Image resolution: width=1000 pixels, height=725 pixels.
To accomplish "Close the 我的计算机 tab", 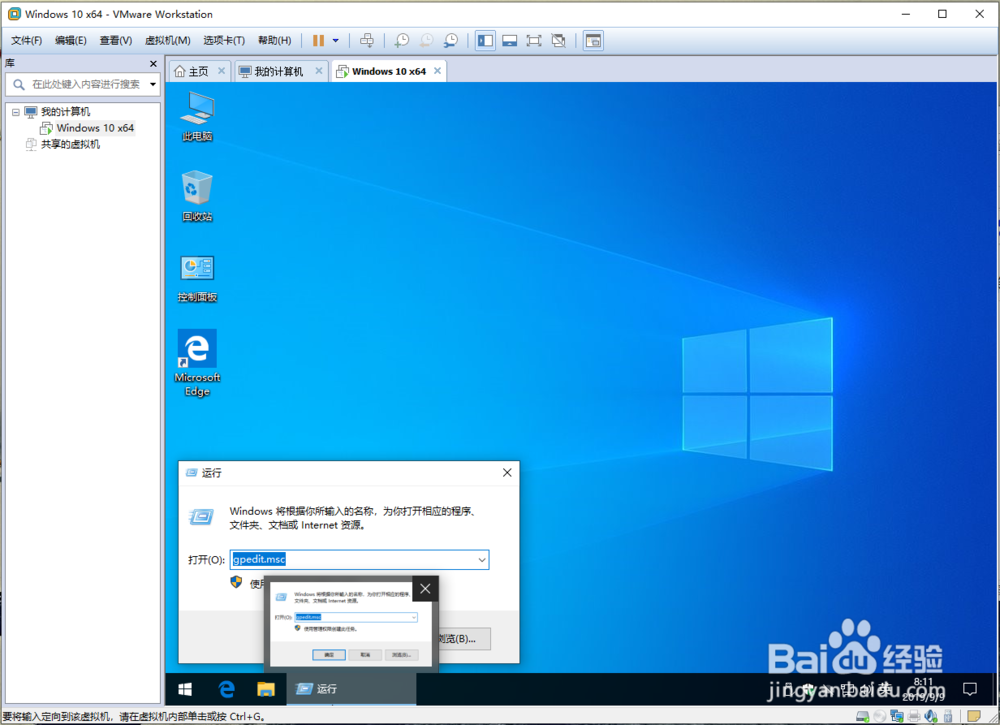I will (x=319, y=71).
